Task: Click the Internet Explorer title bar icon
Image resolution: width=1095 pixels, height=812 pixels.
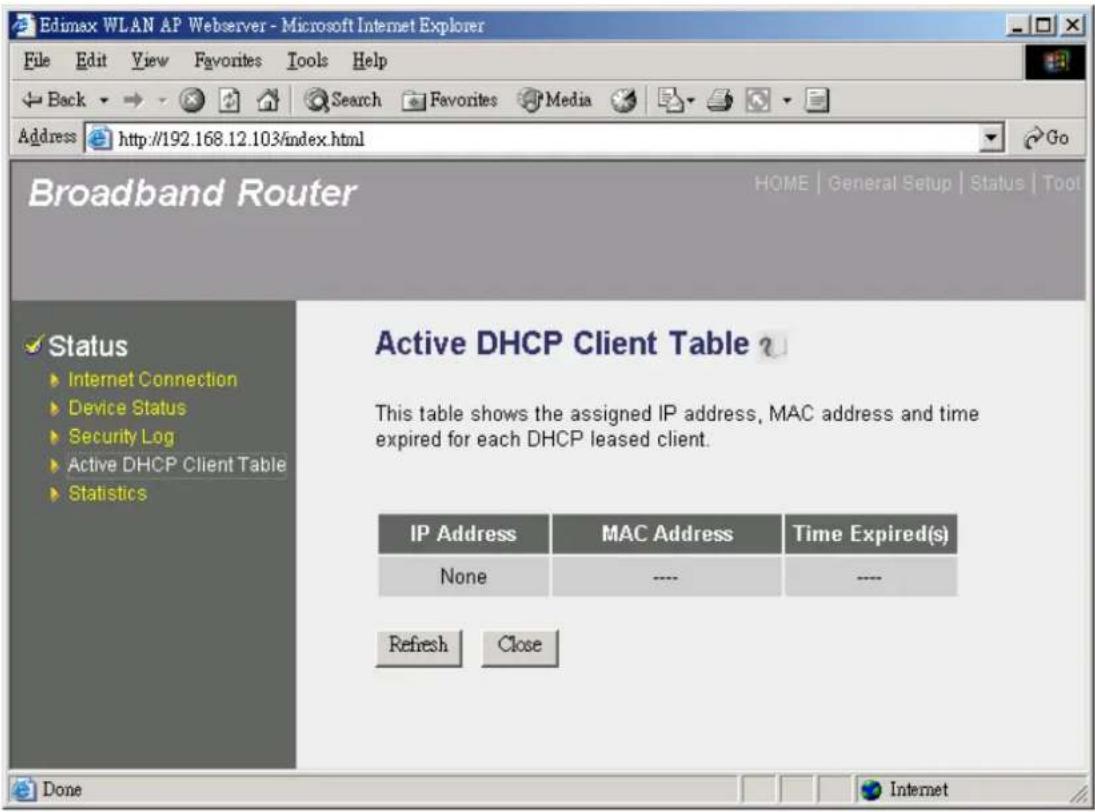Action: [23, 25]
